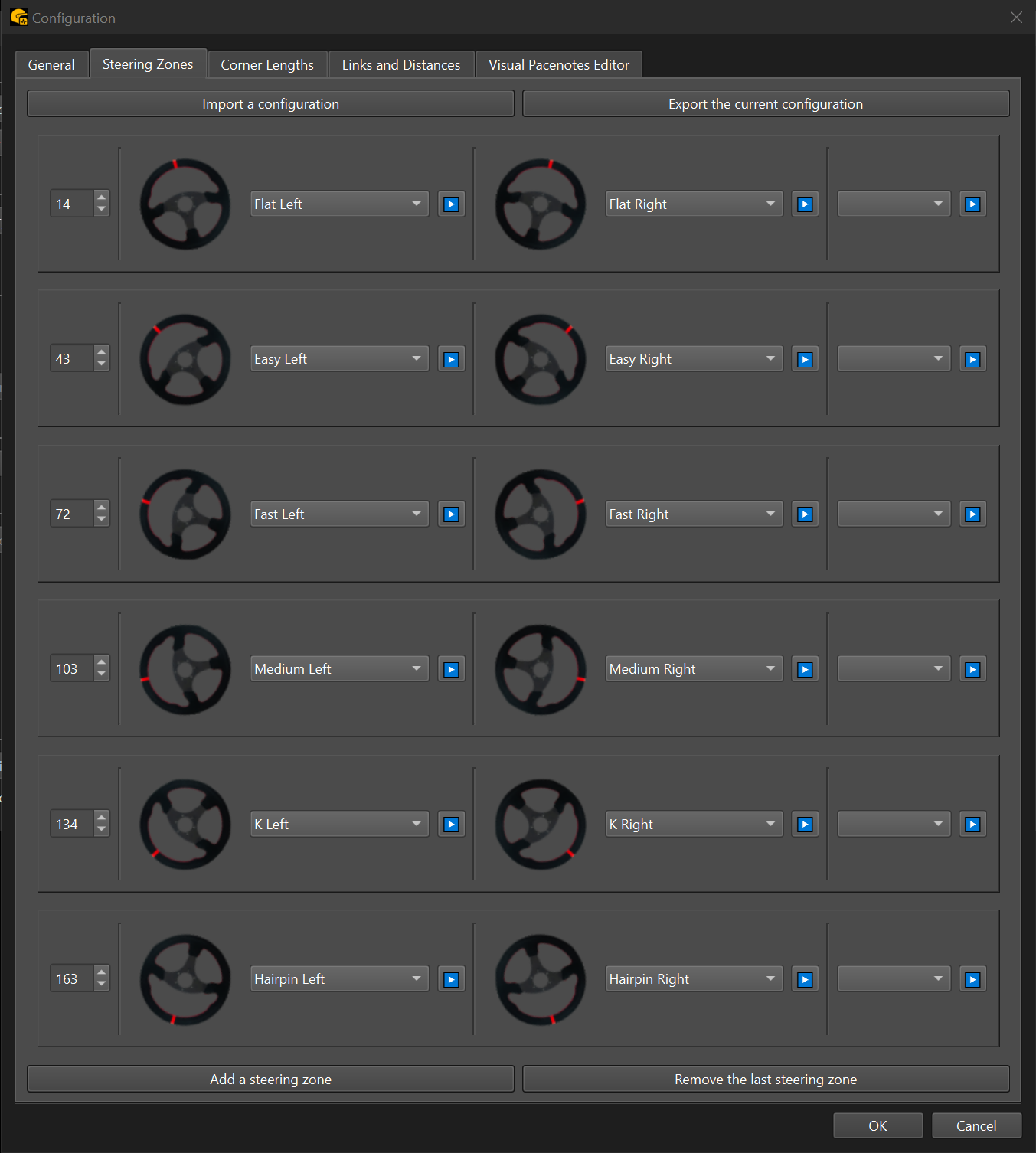
Task: Click Import a configuration button
Action: 270,104
